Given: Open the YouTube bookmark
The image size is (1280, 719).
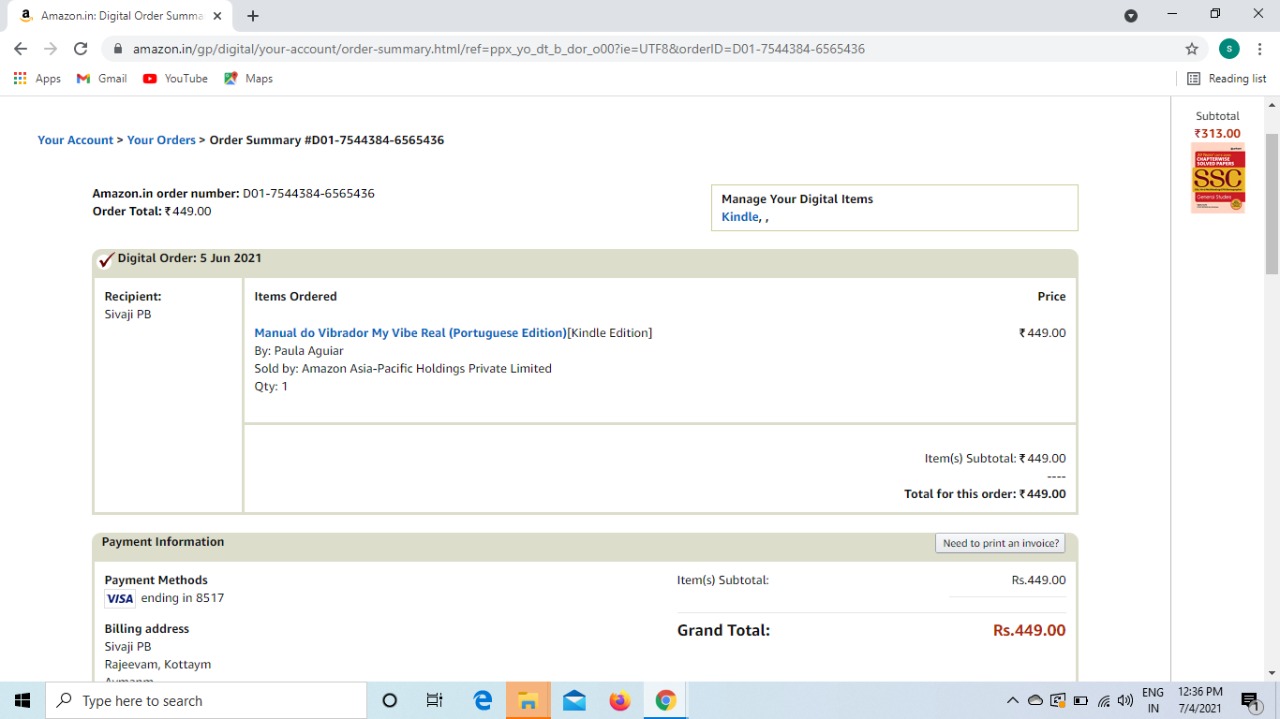Looking at the screenshot, I should (176, 79).
